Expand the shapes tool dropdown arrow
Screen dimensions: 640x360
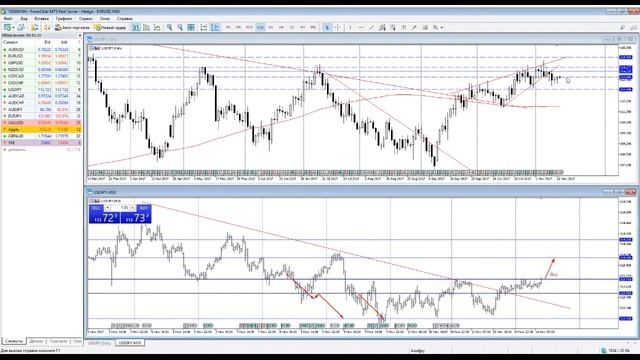click(x=442, y=27)
